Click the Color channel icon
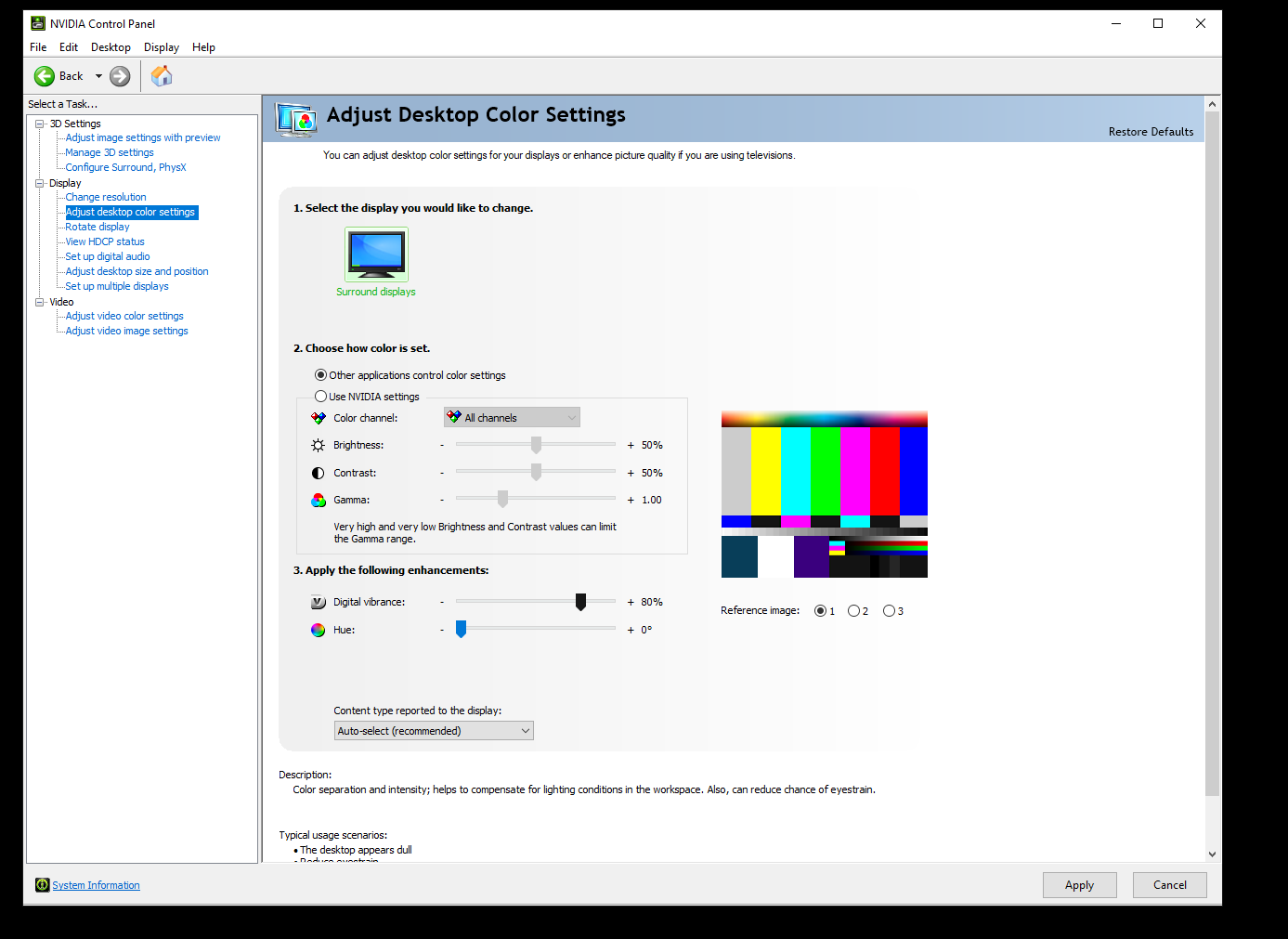The height and width of the screenshot is (939, 1288). [x=319, y=418]
